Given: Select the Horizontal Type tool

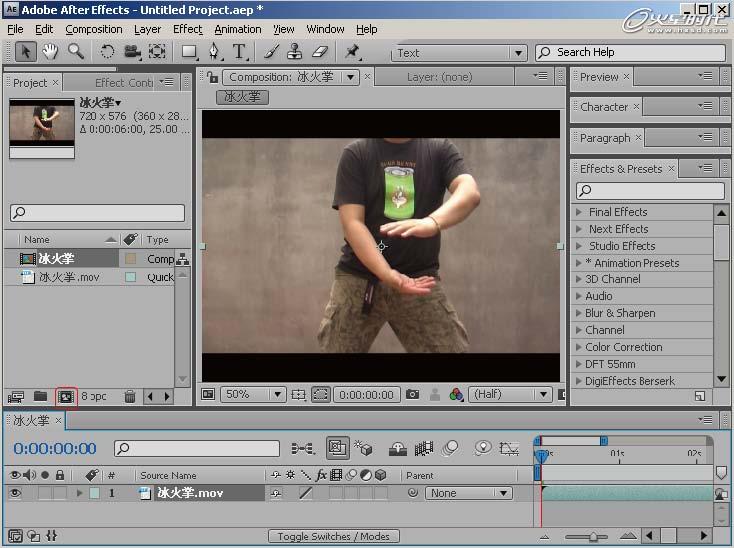Looking at the screenshot, I should click(239, 51).
